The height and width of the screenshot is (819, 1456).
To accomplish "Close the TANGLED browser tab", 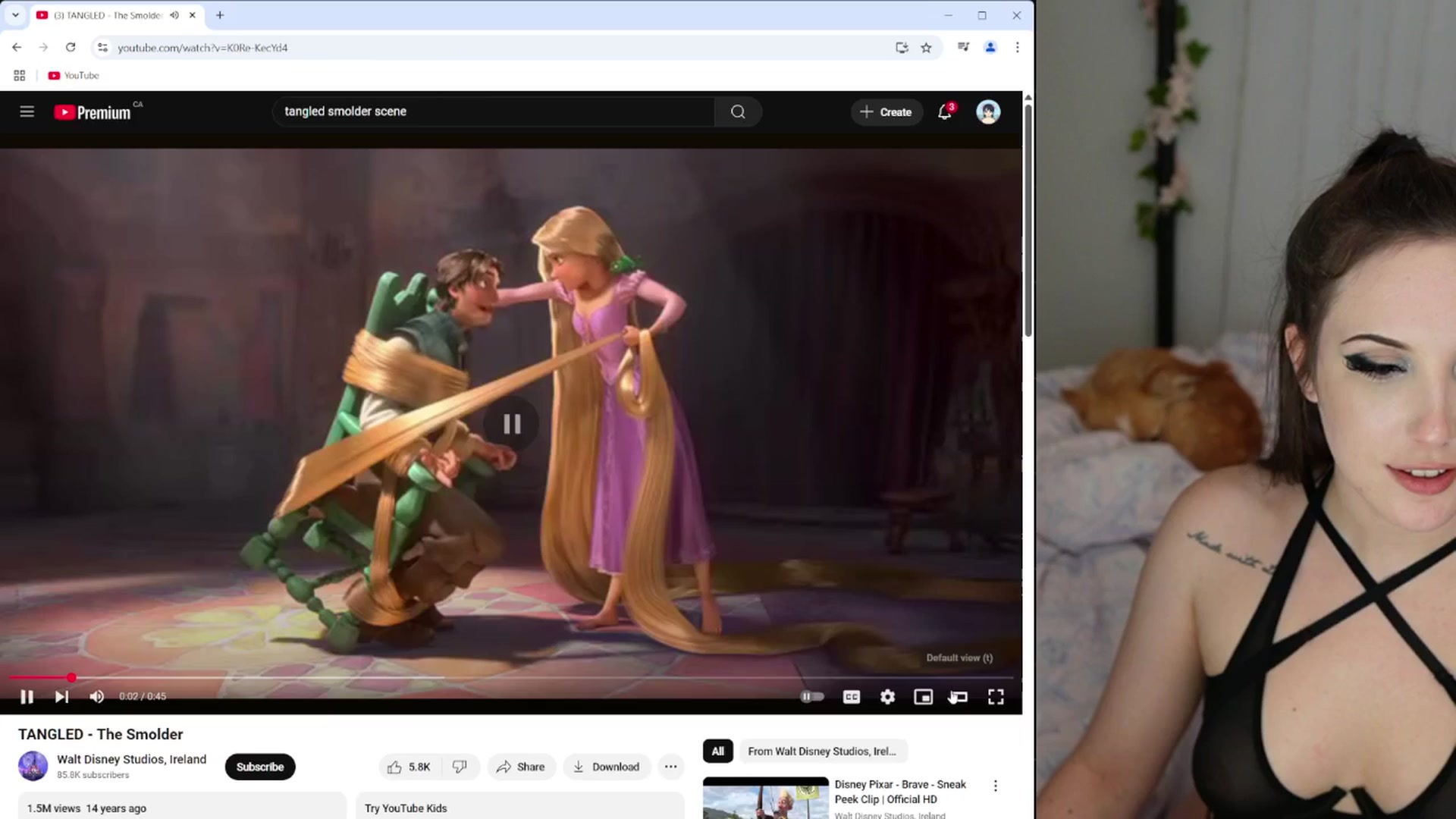I will pyautogui.click(x=193, y=15).
